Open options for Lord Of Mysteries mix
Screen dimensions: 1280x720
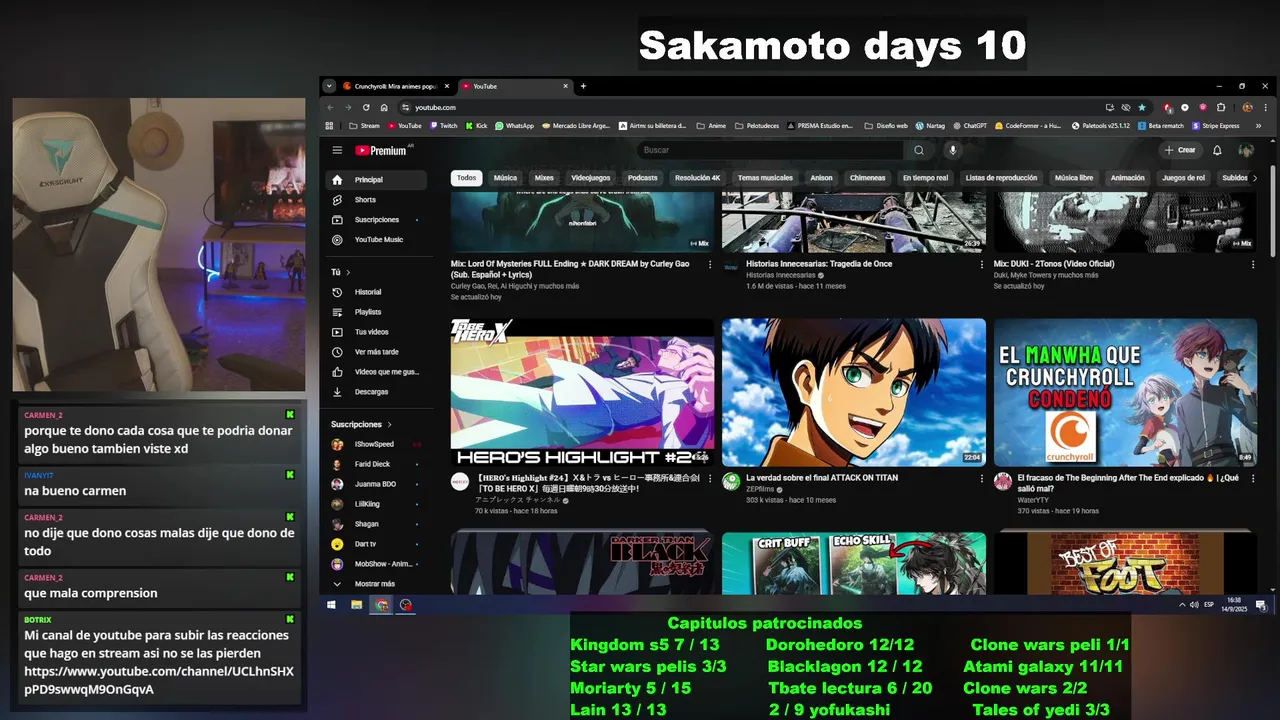tap(710, 265)
